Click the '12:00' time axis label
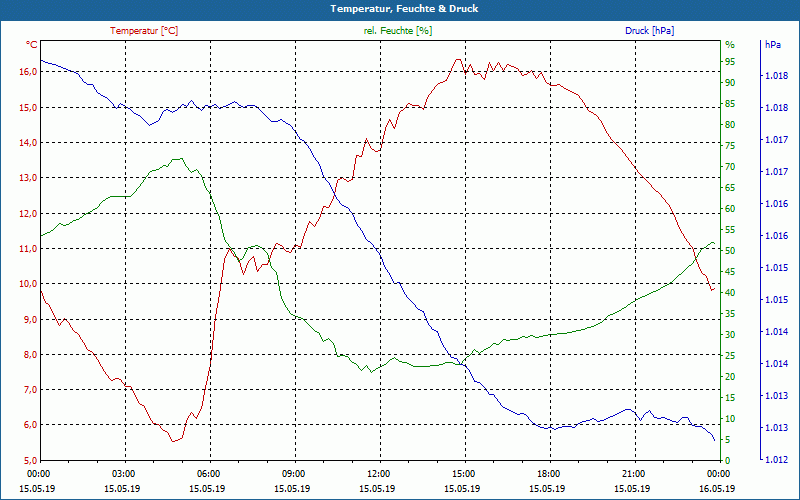Image resolution: width=800 pixels, height=500 pixels. tap(378, 473)
